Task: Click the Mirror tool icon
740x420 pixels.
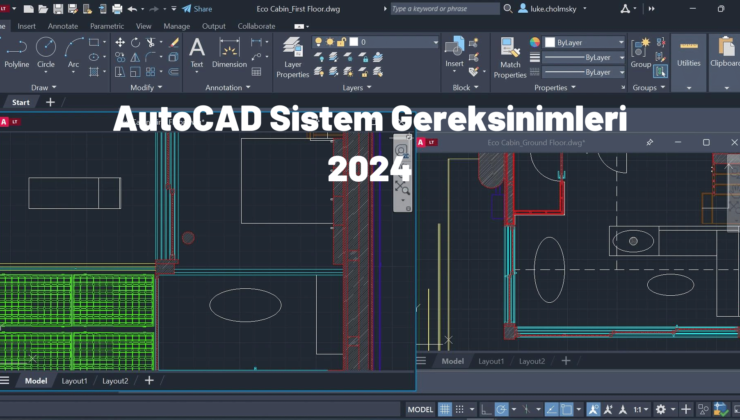Action: click(135, 57)
